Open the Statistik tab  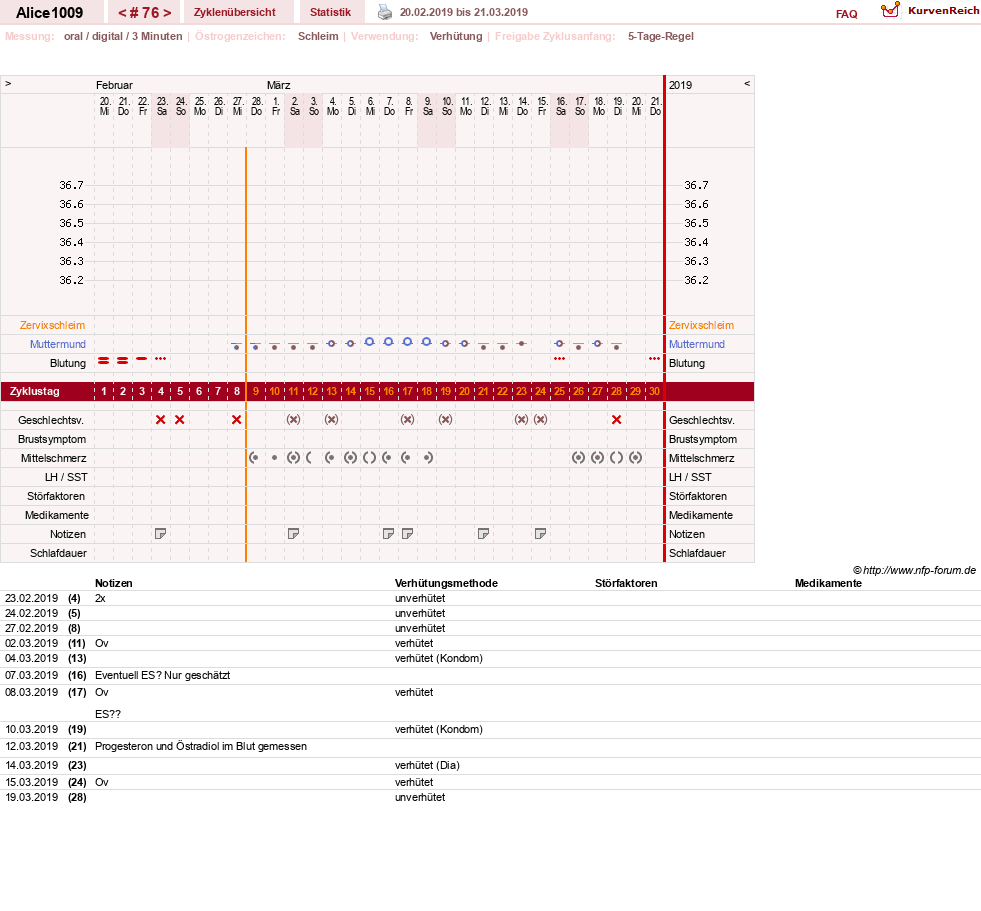pos(330,12)
